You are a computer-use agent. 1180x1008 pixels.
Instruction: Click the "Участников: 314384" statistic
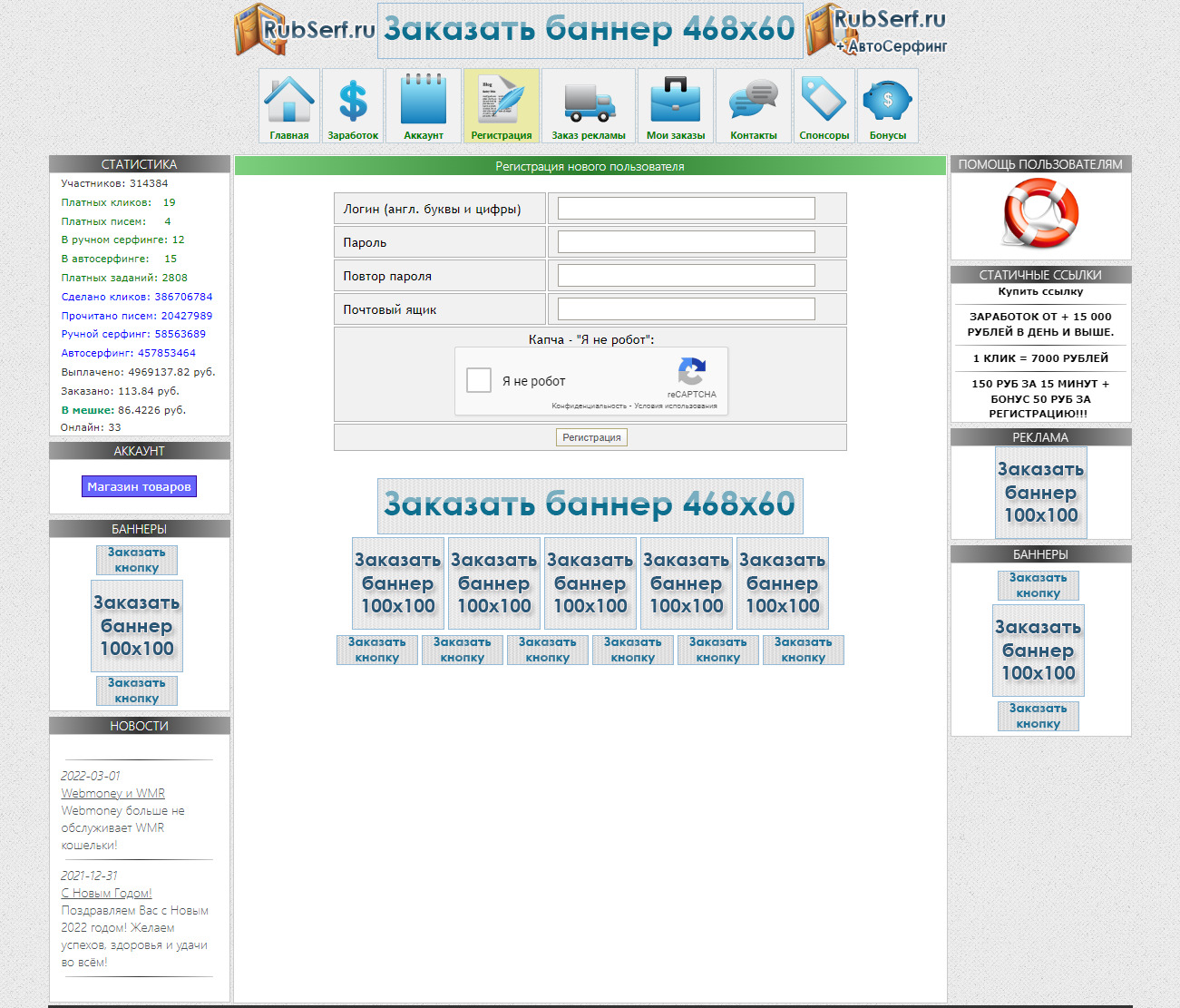click(x=114, y=183)
